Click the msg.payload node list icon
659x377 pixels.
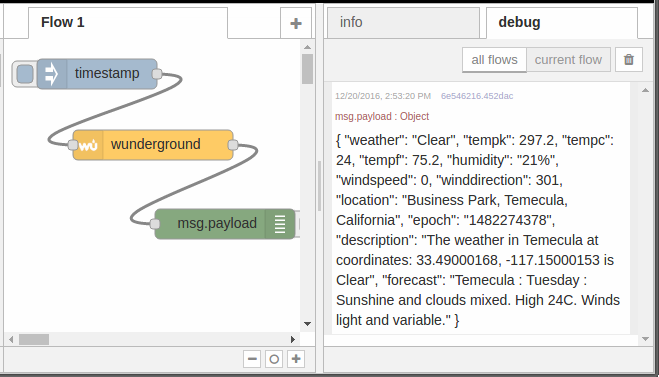[280, 224]
